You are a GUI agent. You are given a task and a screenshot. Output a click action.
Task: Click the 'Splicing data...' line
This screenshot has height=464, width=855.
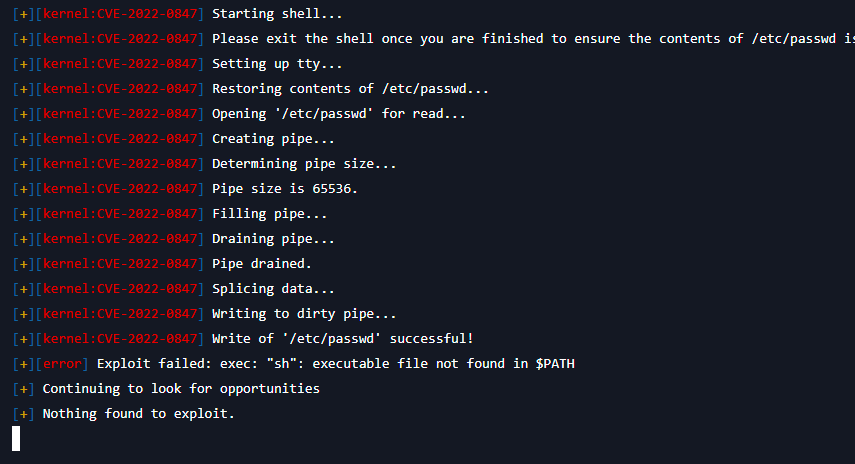pos(273,289)
